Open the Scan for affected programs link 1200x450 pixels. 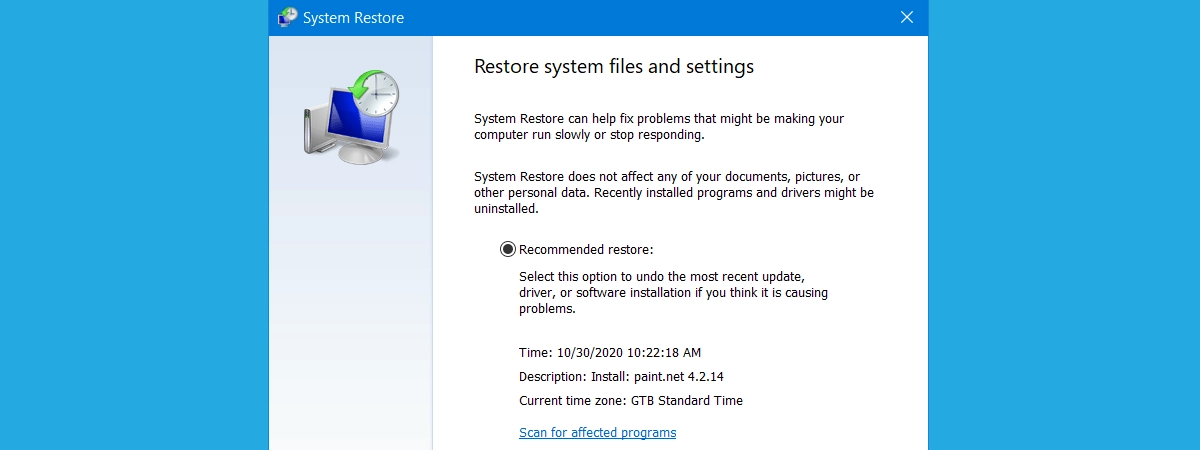point(597,433)
